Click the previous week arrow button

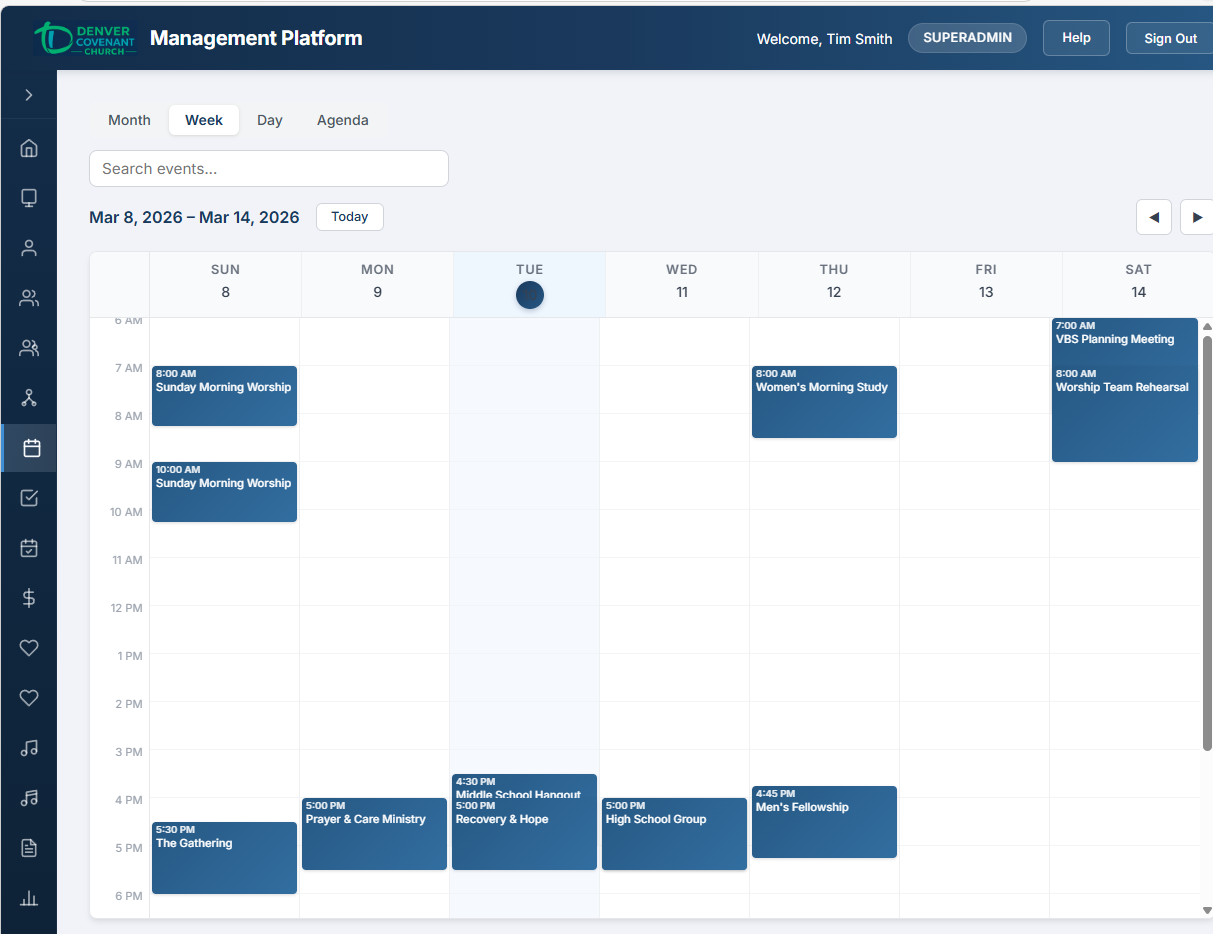tap(1154, 217)
